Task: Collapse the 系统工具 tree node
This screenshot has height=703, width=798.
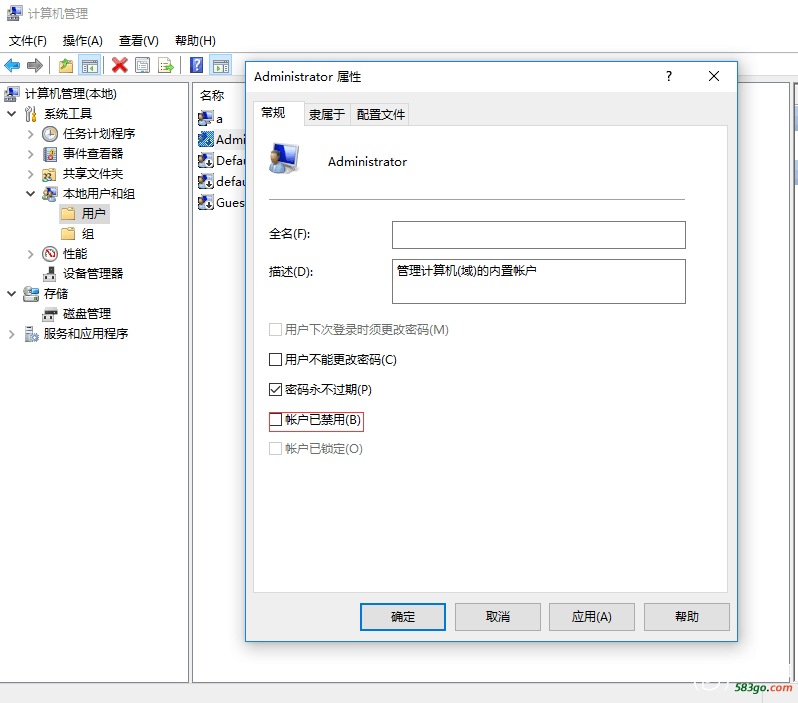Action: [12, 114]
